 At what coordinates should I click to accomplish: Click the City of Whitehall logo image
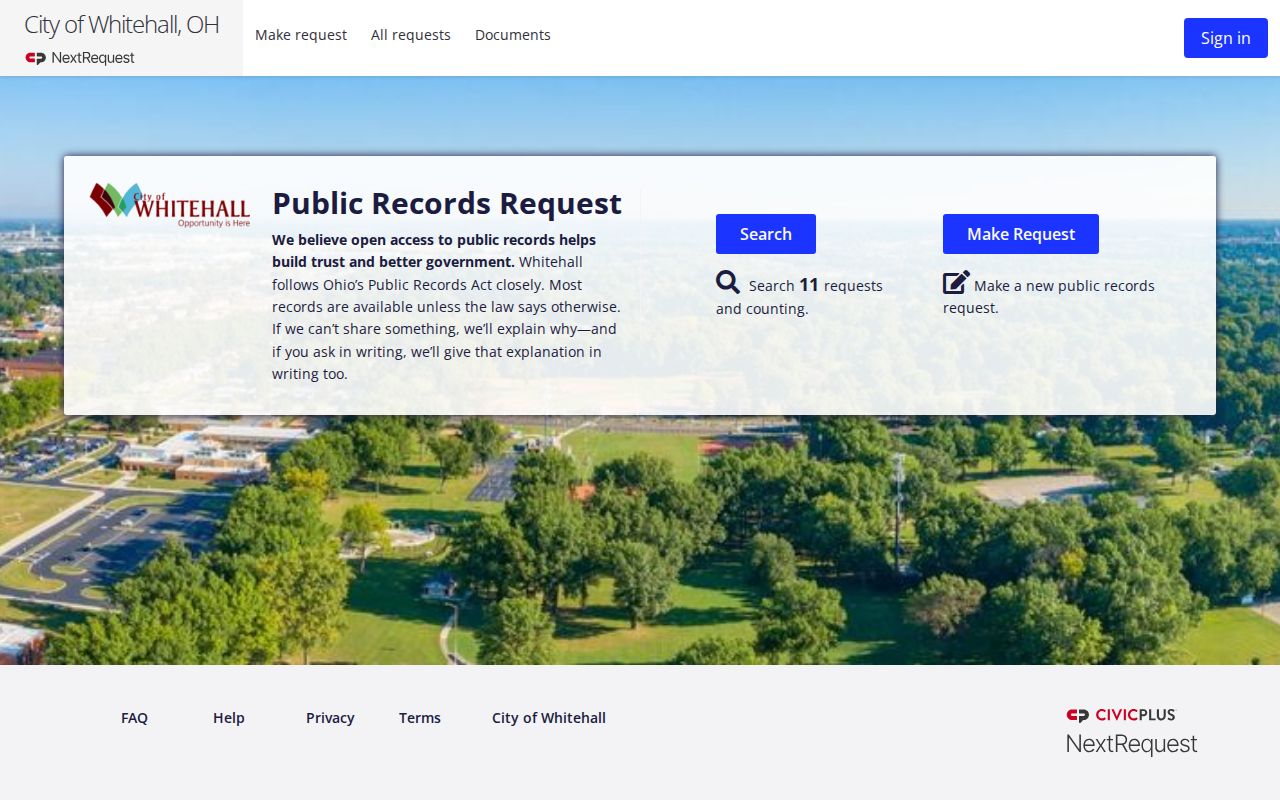pyautogui.click(x=170, y=205)
